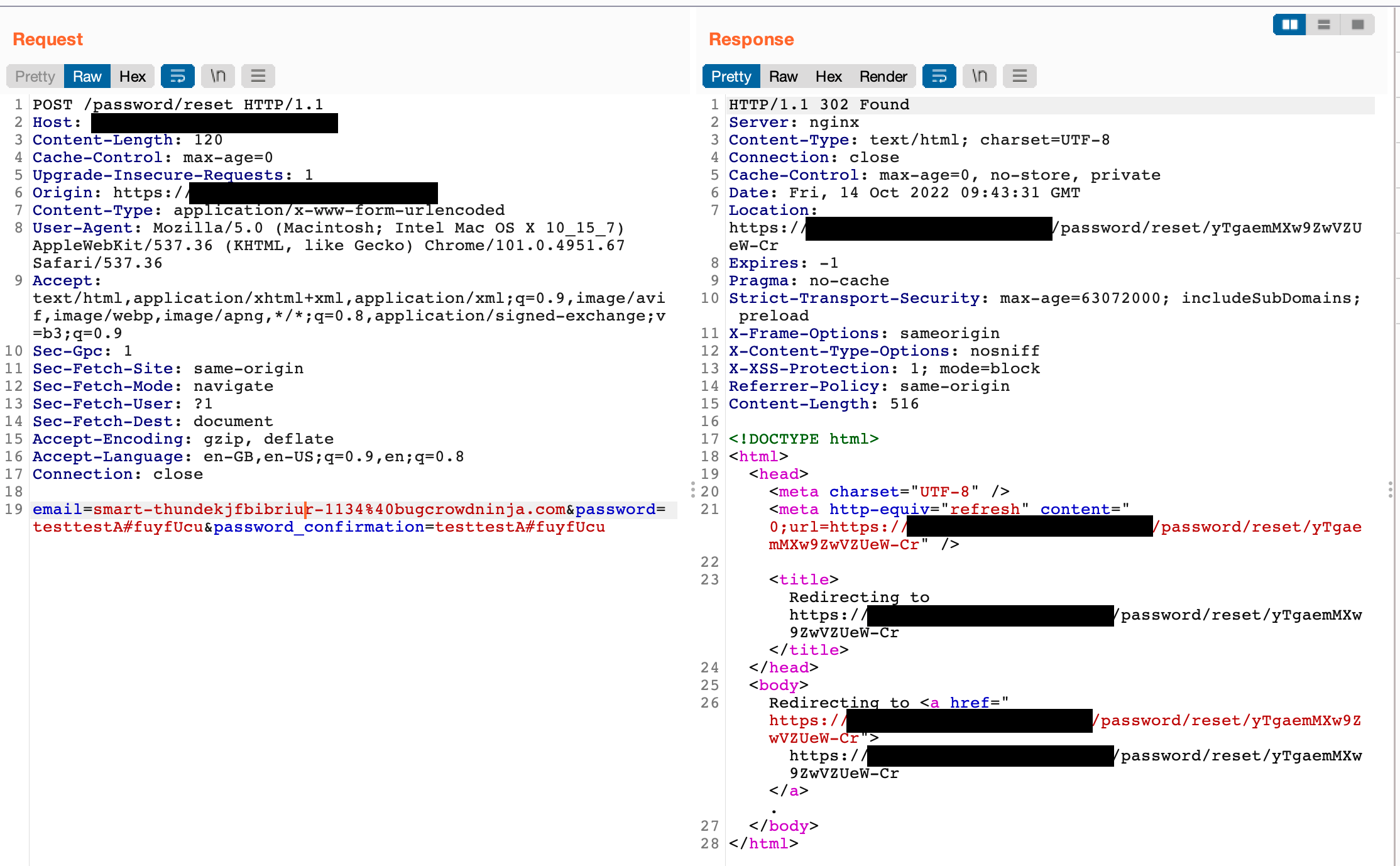
Task: Click the 'Accept-Language: en-GB' header
Action: pos(248,456)
